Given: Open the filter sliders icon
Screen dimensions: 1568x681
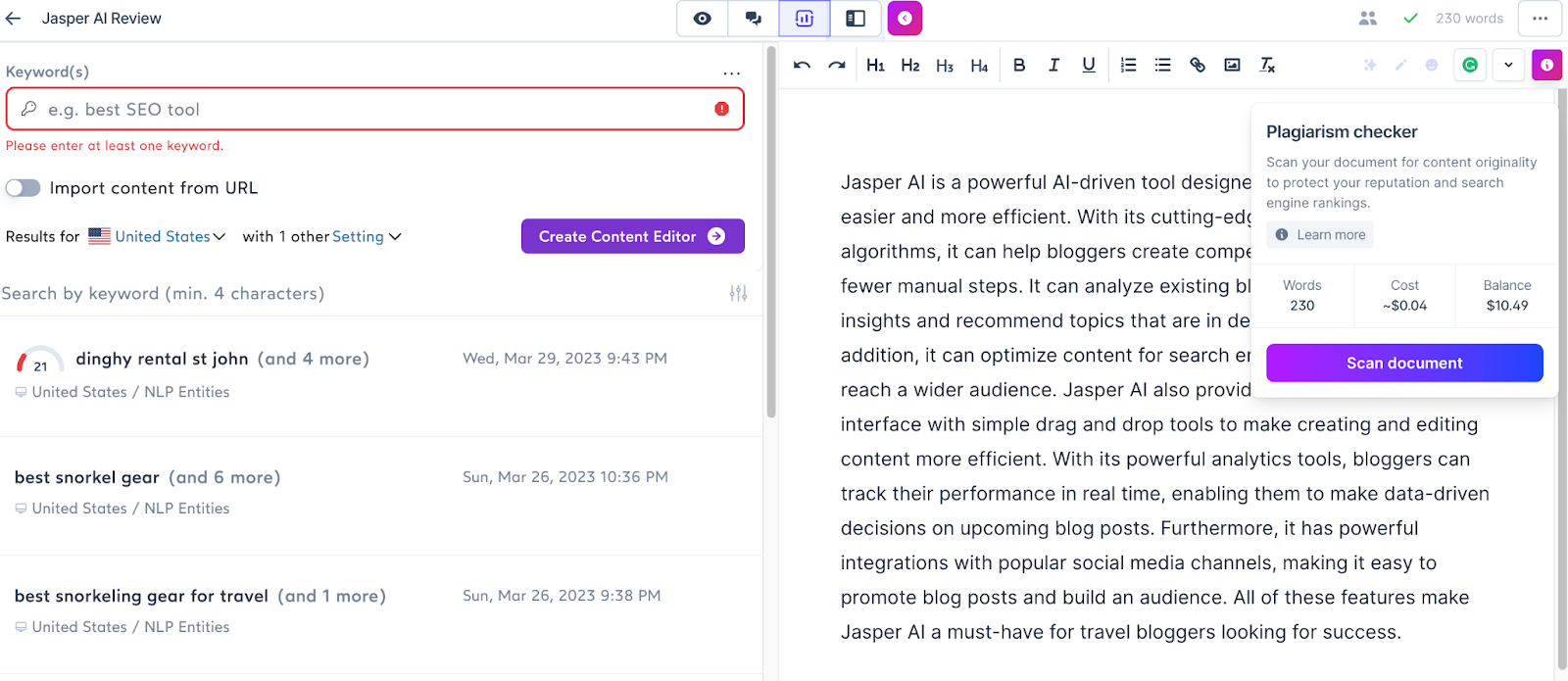Looking at the screenshot, I should click(739, 293).
